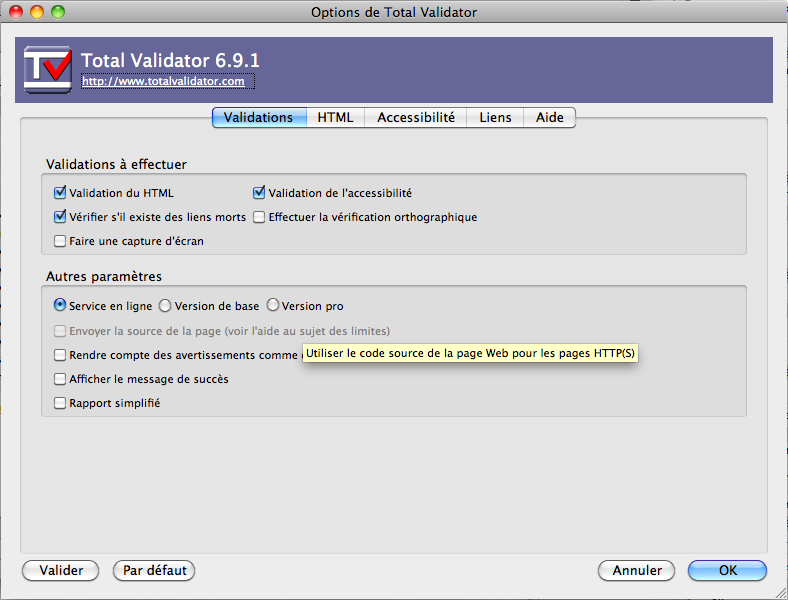Close the window with red button

[x=16, y=12]
